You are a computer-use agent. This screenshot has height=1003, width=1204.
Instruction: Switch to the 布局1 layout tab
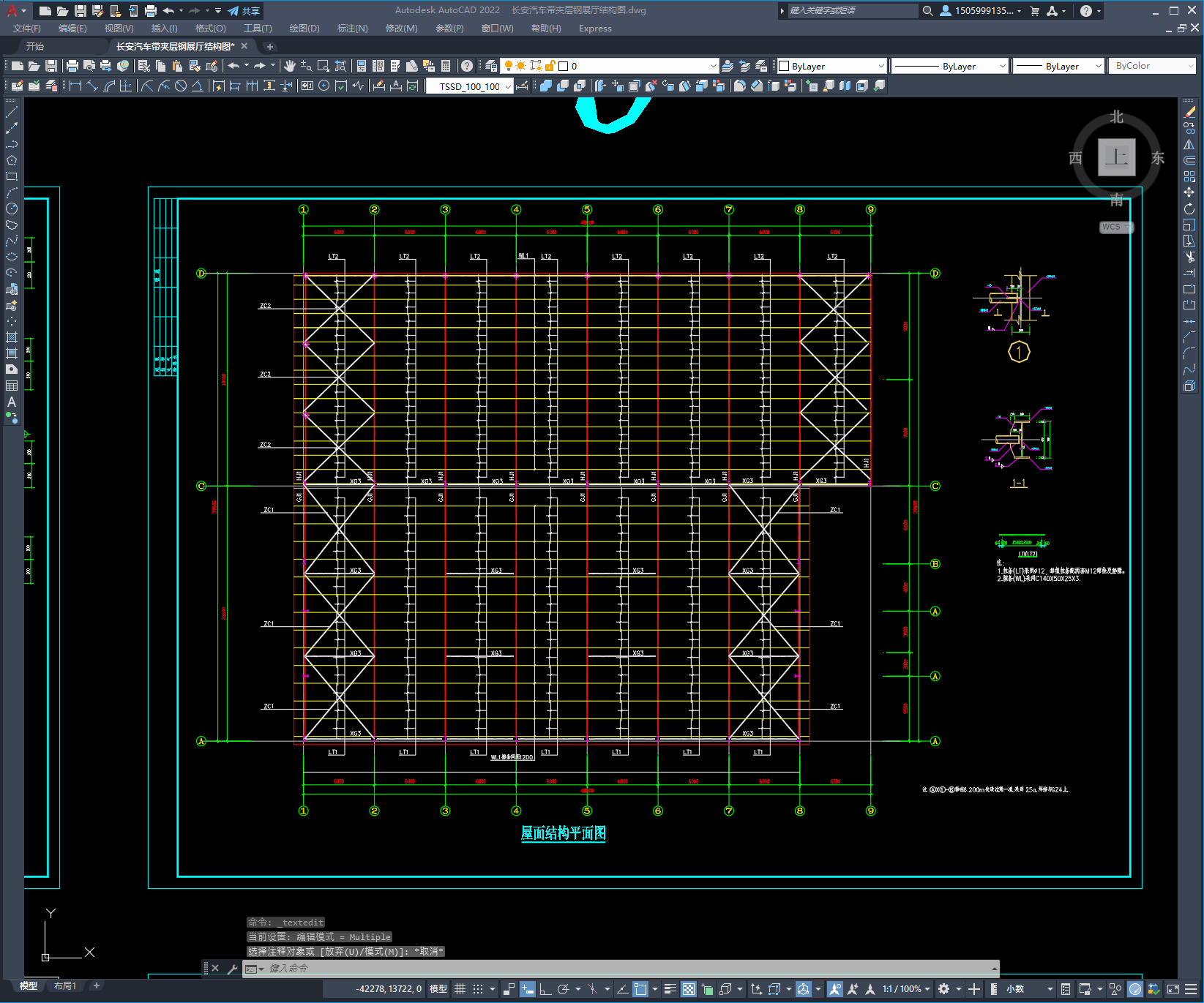(65, 986)
